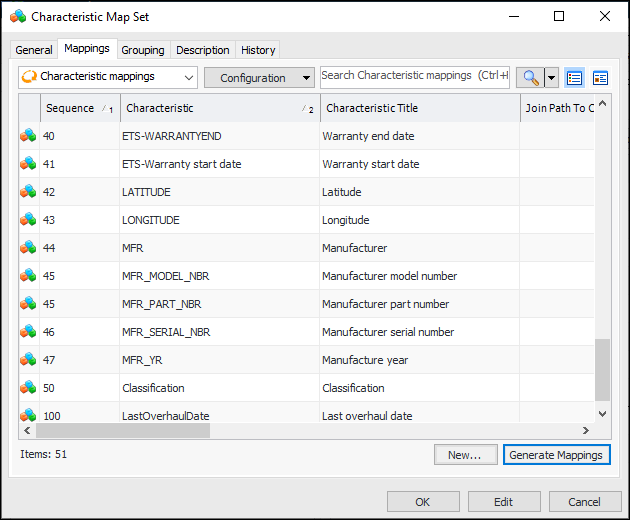Go to the History tab
The image size is (630, 520).
pos(258,50)
